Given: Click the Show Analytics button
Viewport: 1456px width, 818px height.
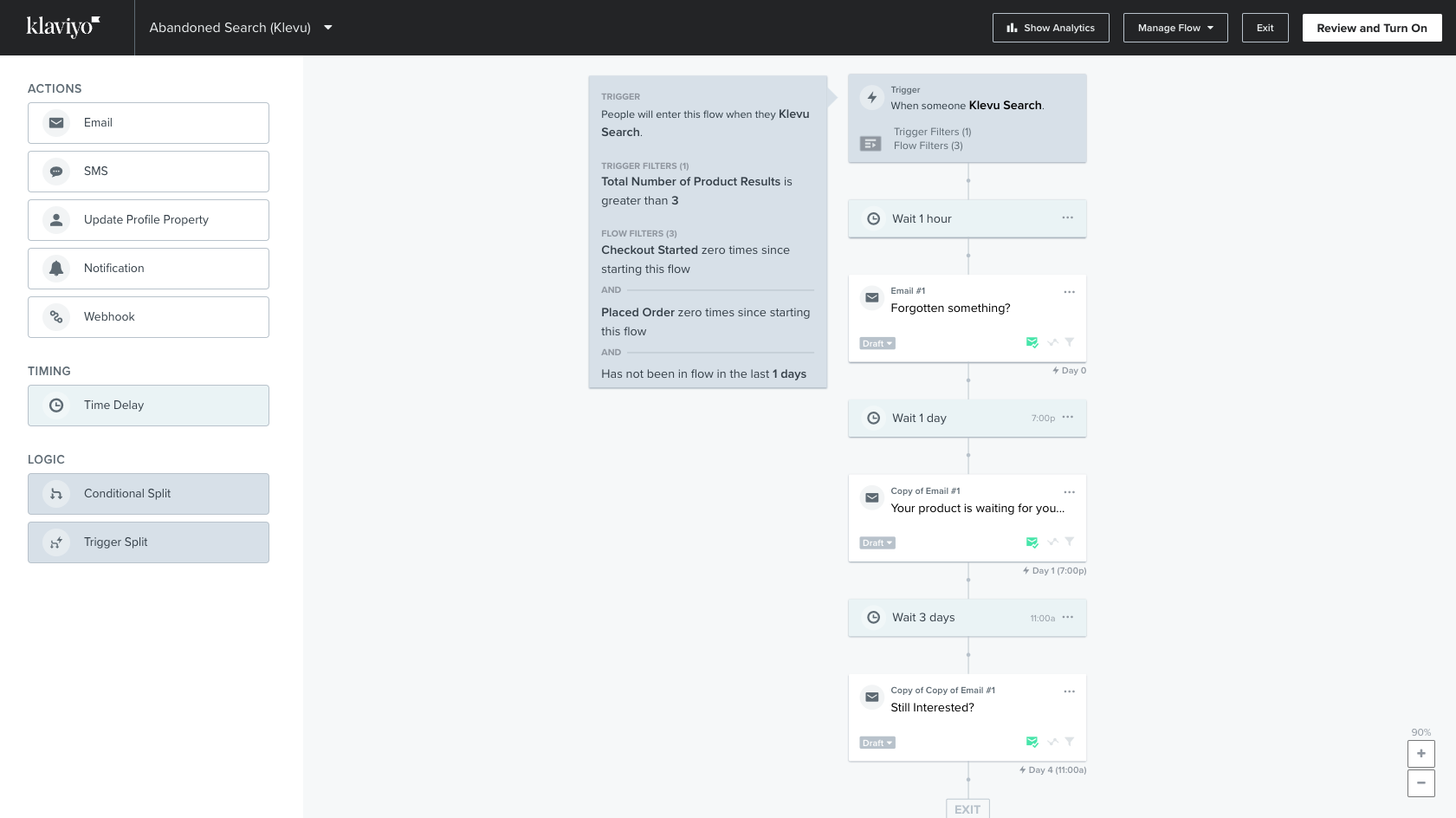Looking at the screenshot, I should [x=1051, y=28].
